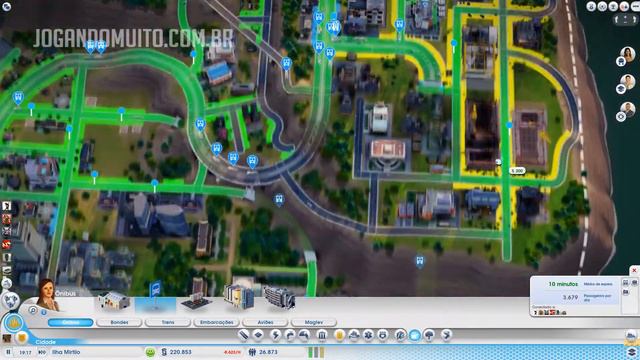Pause the game simulation
This screenshot has width=640, height=360.
8,352
